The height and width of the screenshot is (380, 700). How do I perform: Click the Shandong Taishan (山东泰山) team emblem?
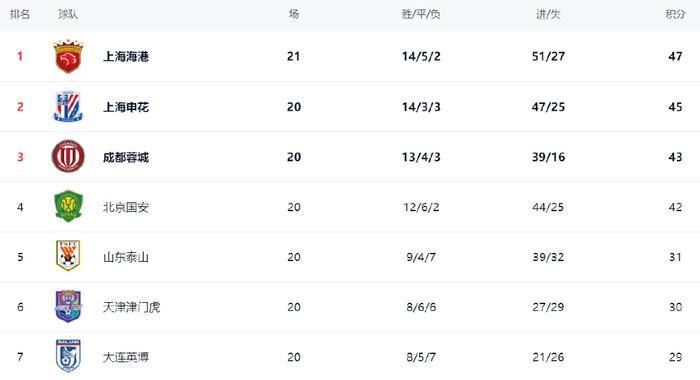[x=68, y=256]
